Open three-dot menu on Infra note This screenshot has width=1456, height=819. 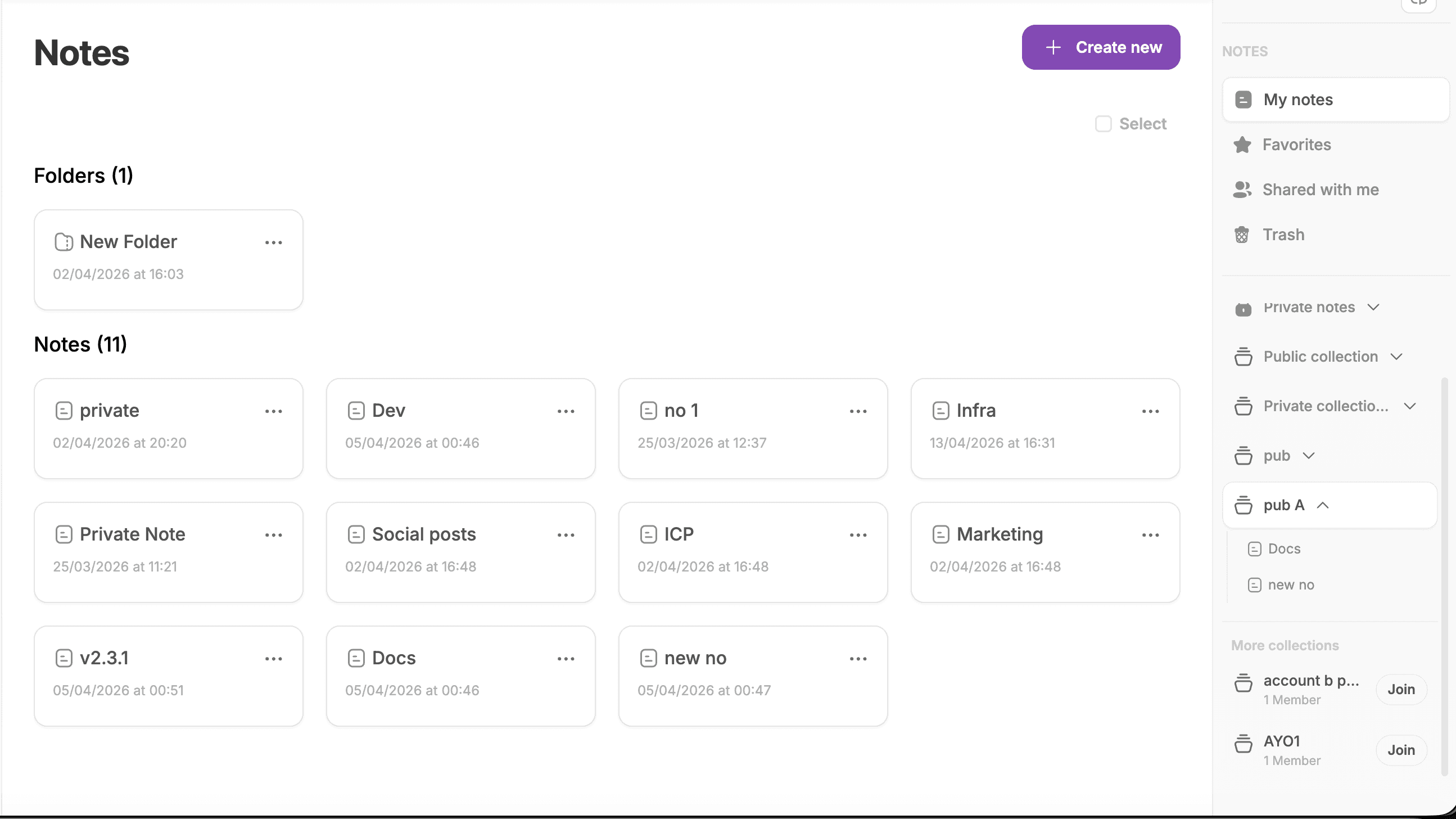1150,411
